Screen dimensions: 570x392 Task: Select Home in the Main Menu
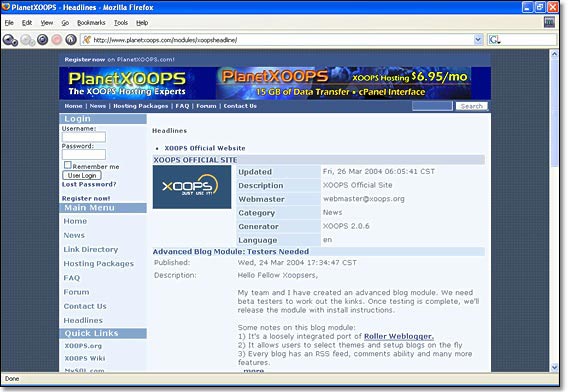tap(75, 221)
